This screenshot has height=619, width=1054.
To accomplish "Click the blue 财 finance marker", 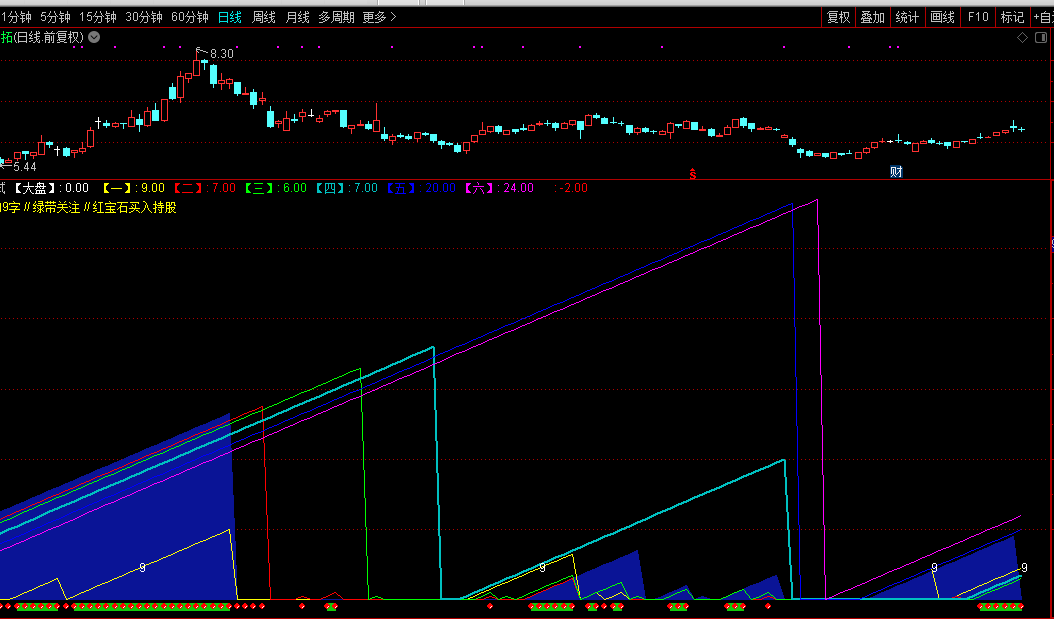I will coord(896,172).
